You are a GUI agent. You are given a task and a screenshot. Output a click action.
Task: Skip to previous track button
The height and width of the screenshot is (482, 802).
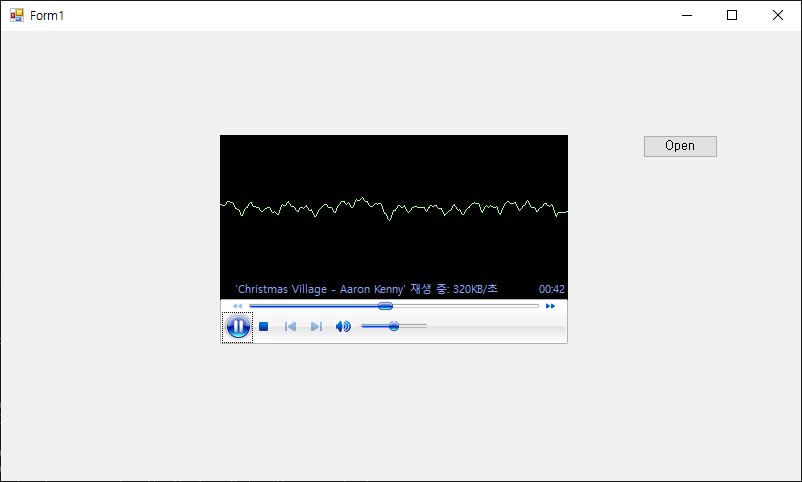click(290, 326)
